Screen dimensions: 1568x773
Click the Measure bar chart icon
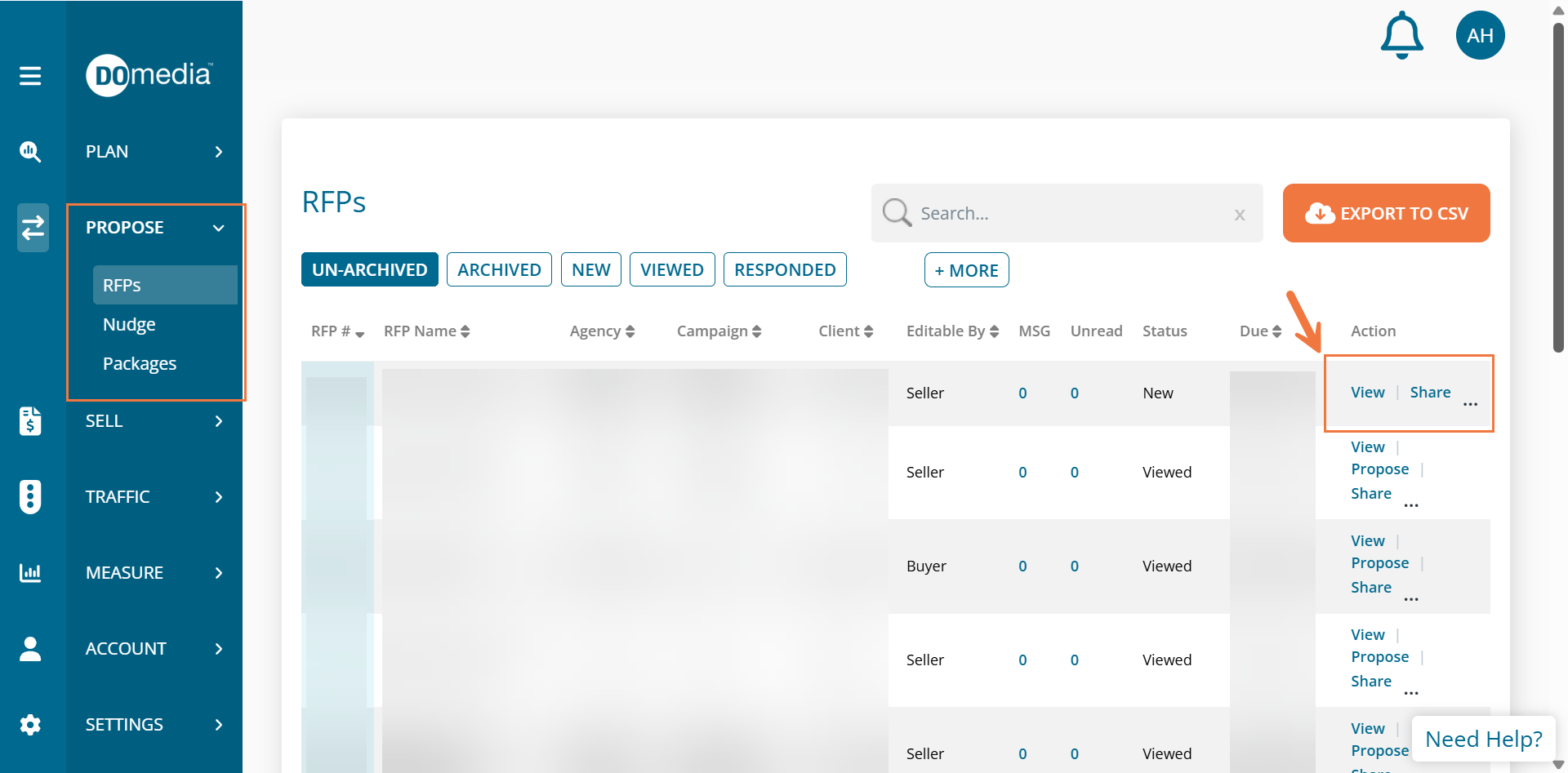tap(30, 572)
